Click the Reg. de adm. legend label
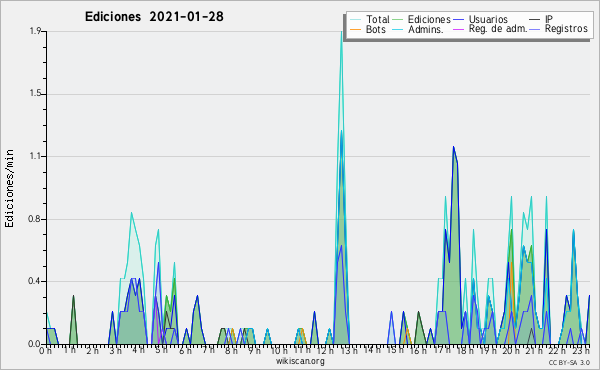The width and height of the screenshot is (600, 370). (x=498, y=29)
